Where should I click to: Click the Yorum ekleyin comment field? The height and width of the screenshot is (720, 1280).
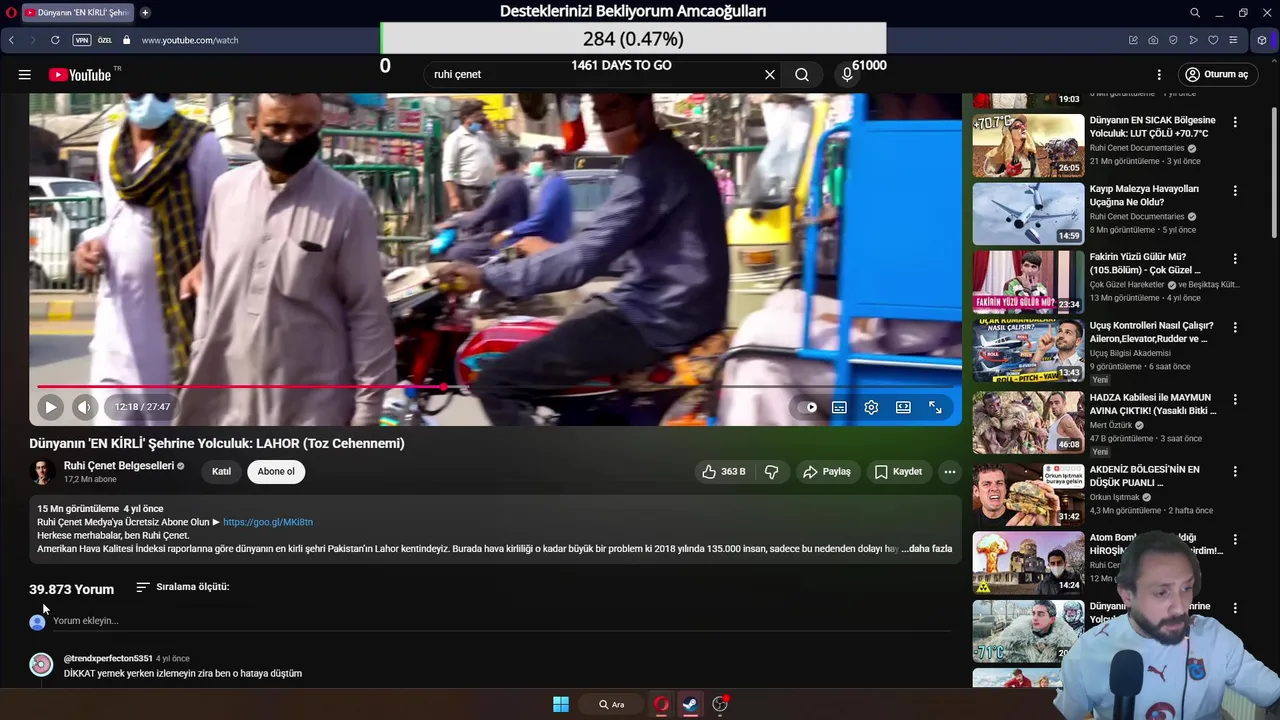[500, 621]
